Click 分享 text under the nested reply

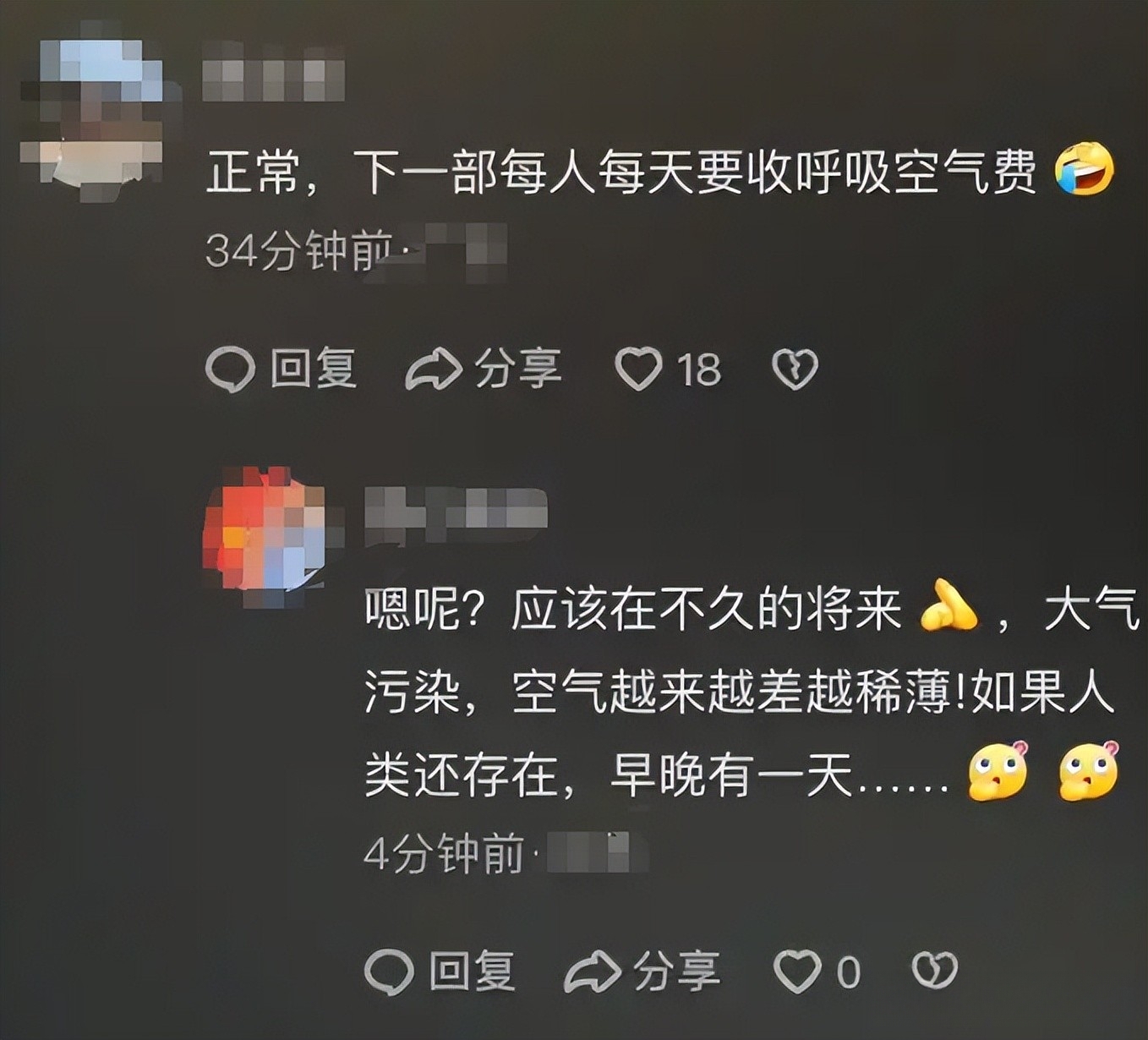click(677, 971)
